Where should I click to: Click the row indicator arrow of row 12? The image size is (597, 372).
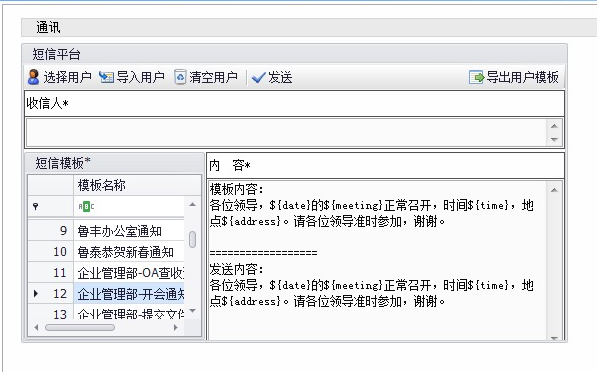tap(36, 294)
